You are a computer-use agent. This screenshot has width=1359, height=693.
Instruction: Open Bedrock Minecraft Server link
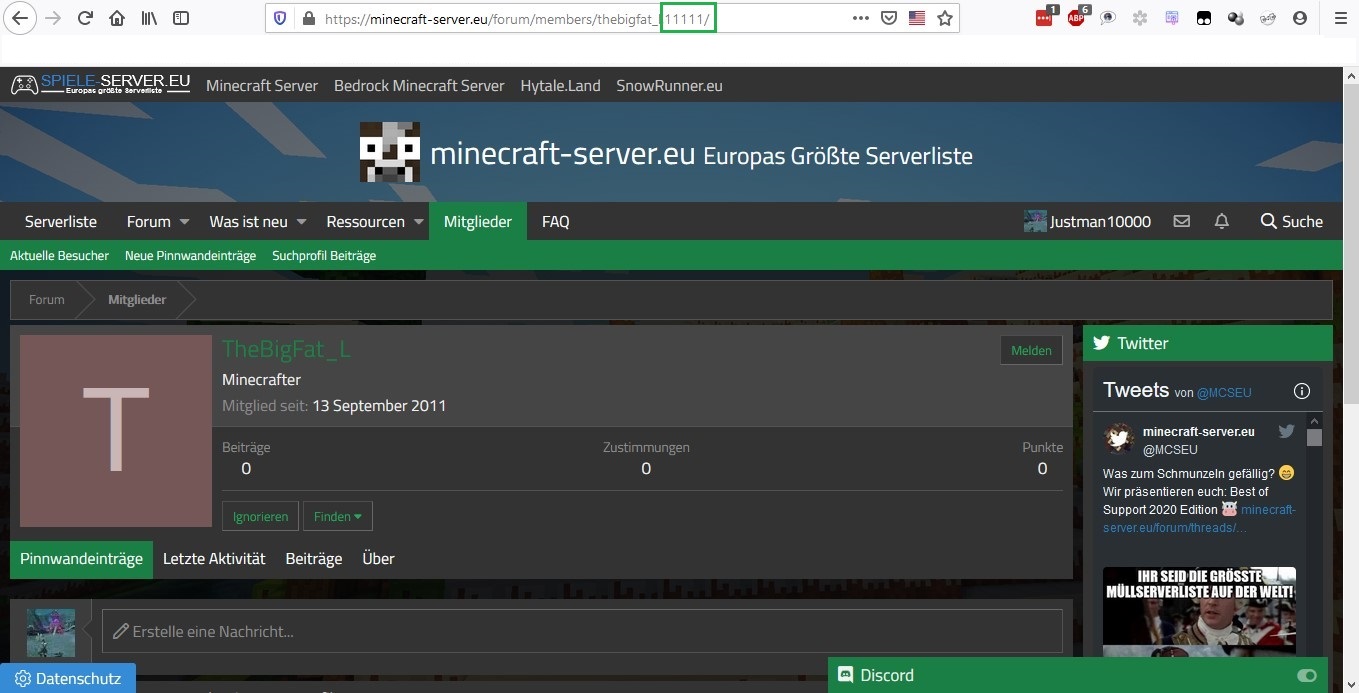coord(419,86)
